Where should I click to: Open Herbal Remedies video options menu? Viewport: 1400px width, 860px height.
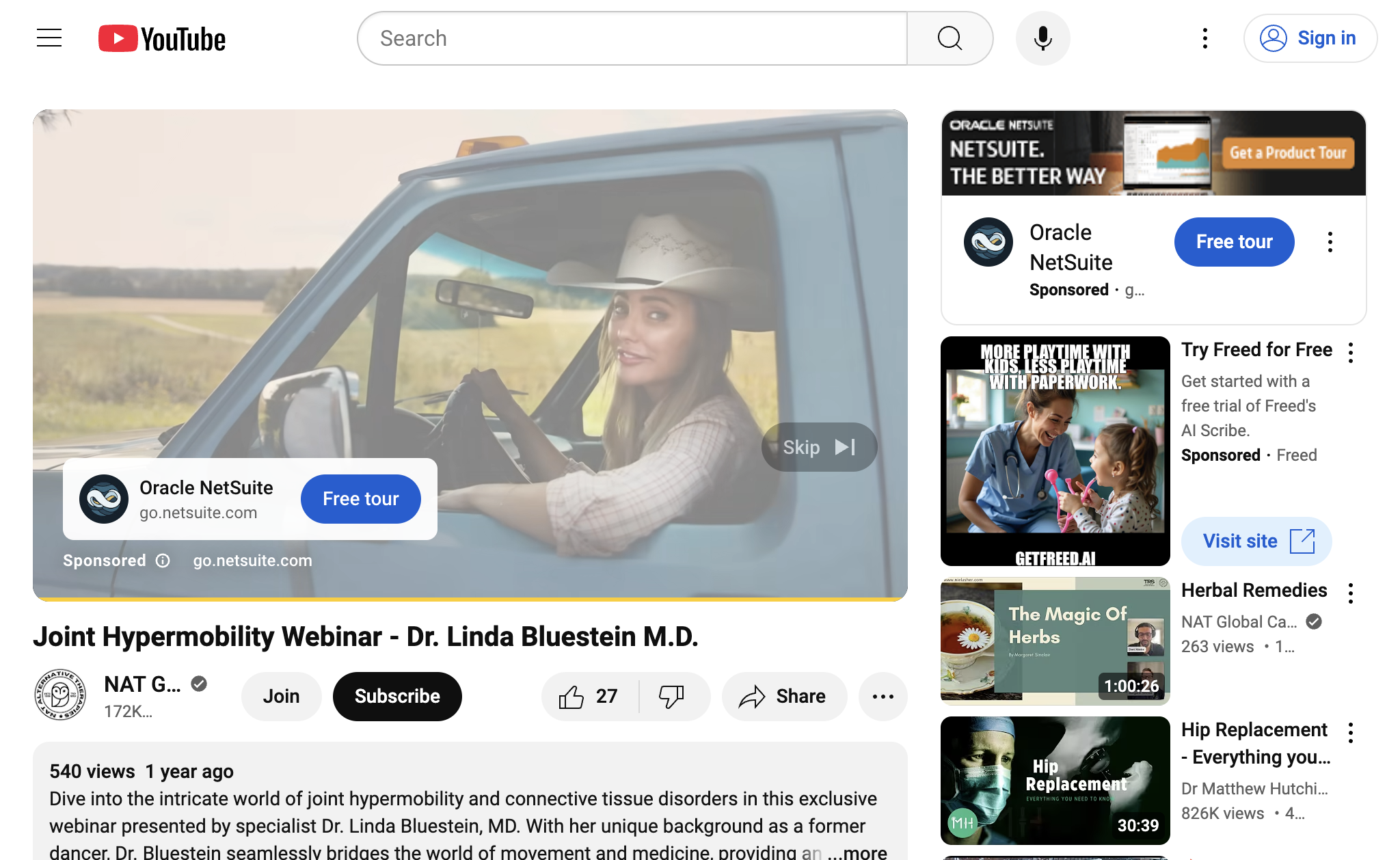(x=1351, y=593)
